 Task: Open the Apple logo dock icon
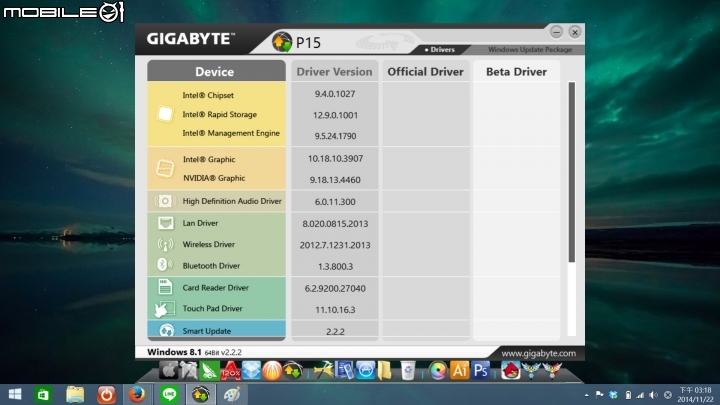[169, 370]
